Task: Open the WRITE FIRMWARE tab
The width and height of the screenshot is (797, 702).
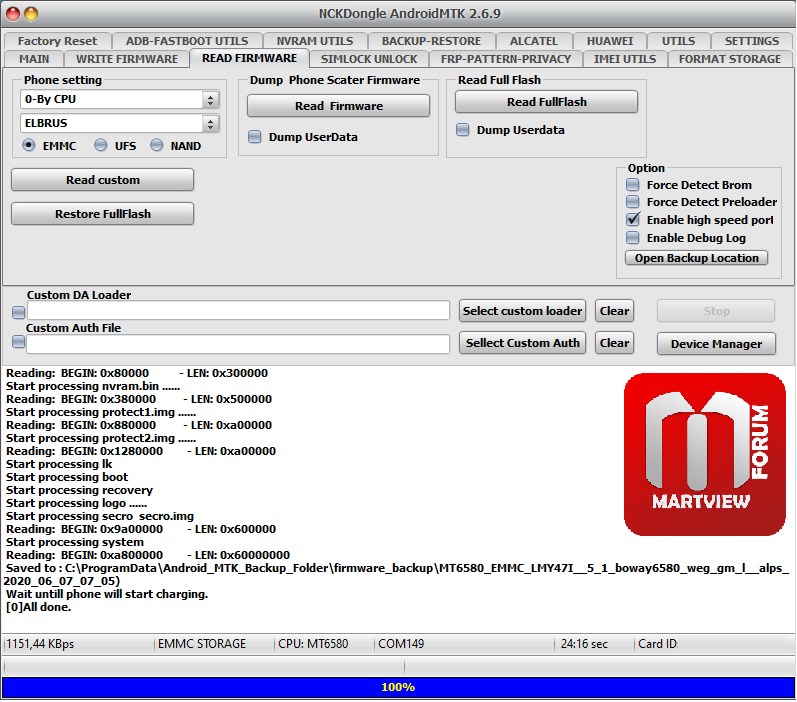Action: pos(127,59)
